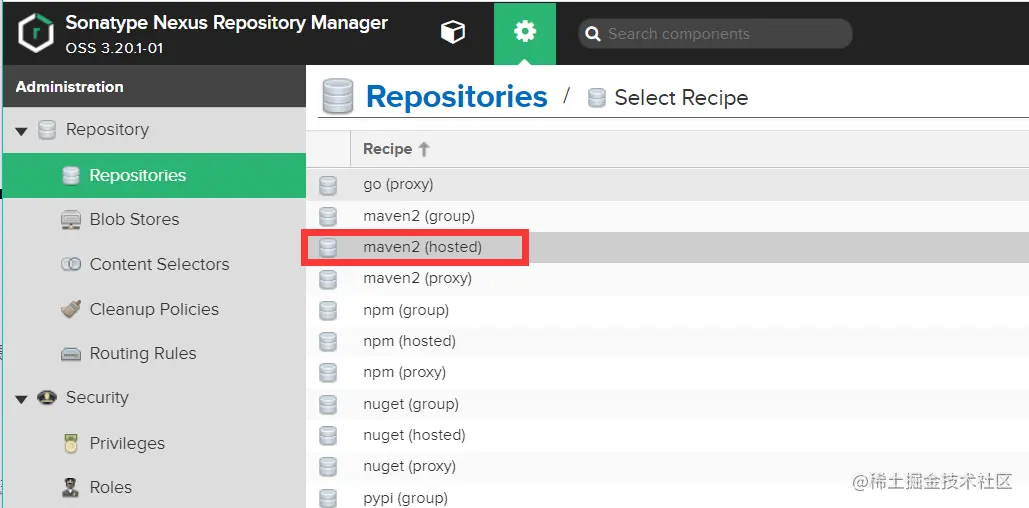Click the Blob Stores icon

click(x=70, y=220)
